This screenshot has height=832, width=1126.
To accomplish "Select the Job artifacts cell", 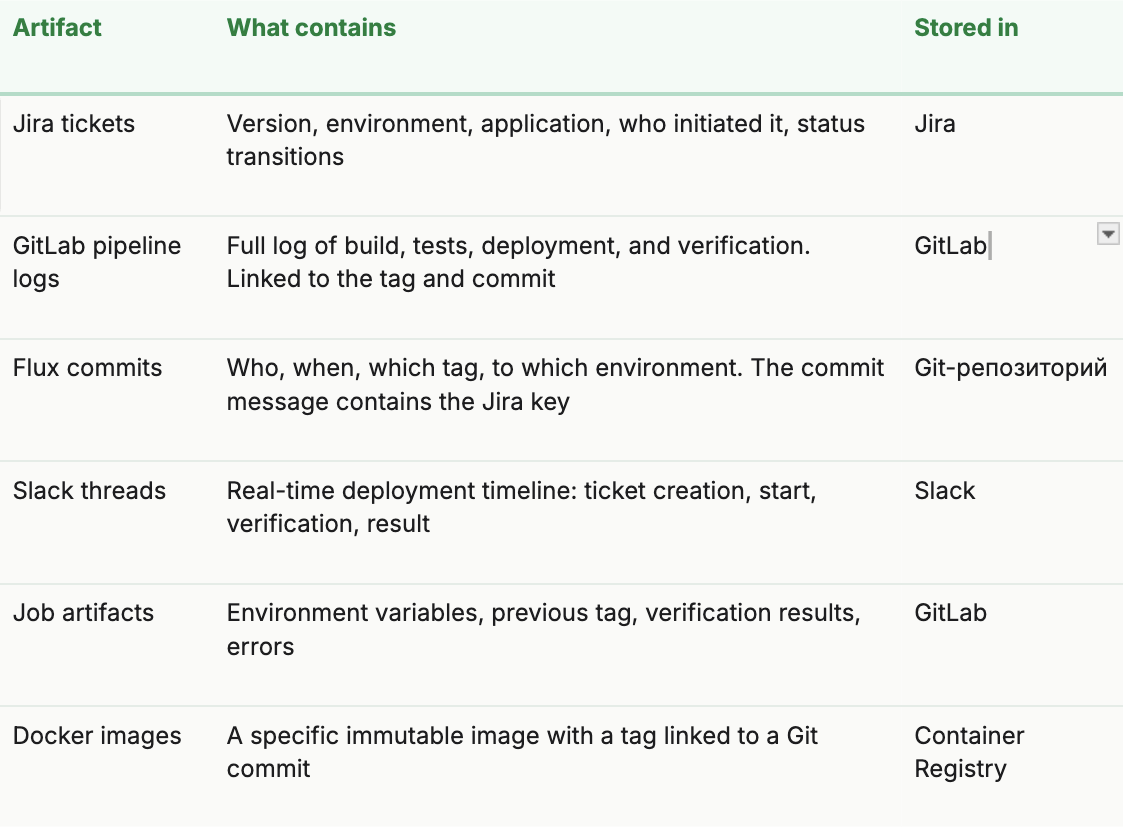I will [x=83, y=613].
